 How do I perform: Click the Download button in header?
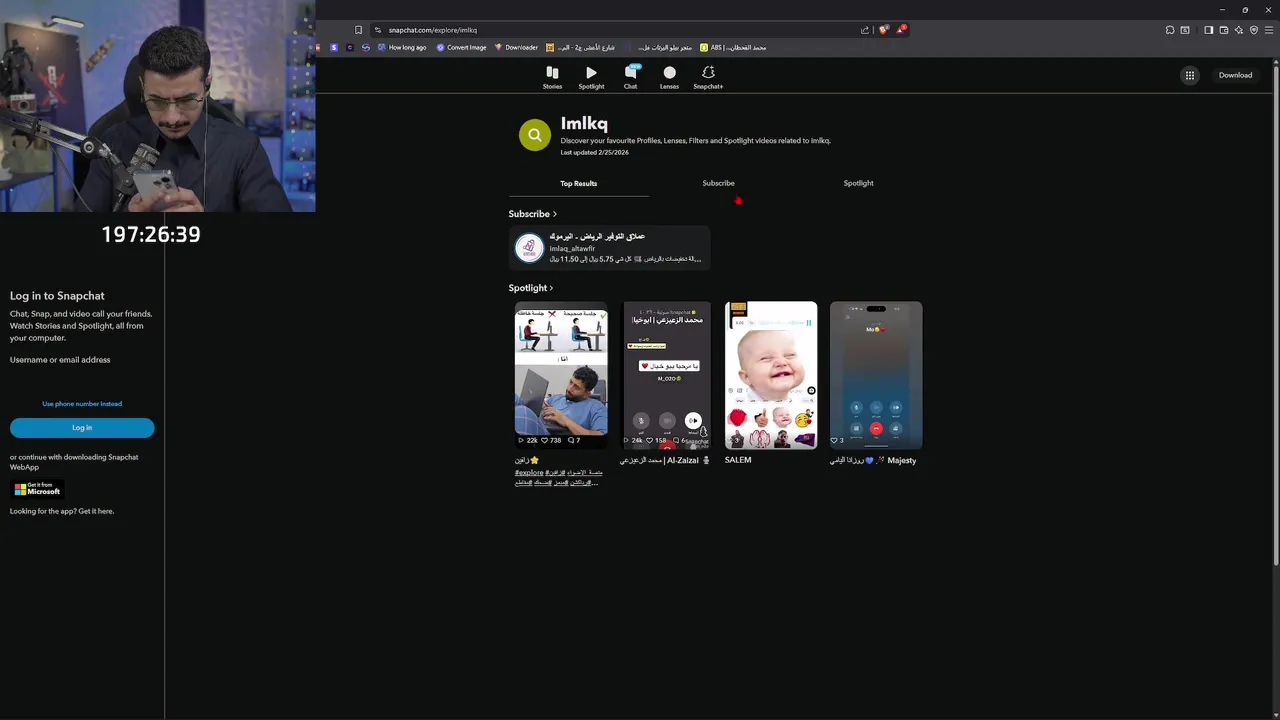[1235, 75]
